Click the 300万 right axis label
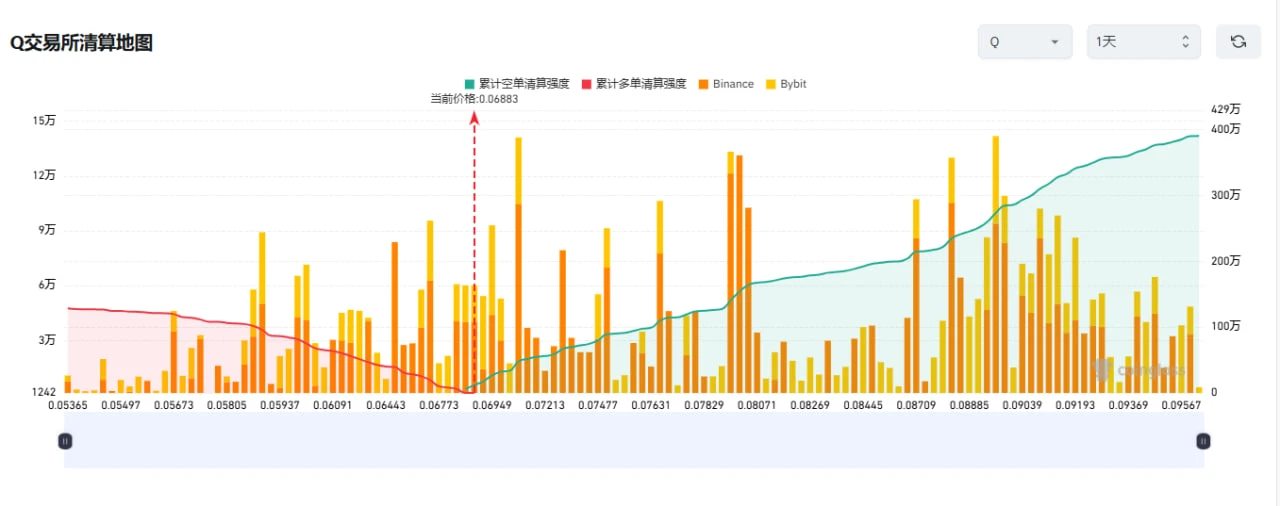The image size is (1280, 506). click(x=1226, y=195)
